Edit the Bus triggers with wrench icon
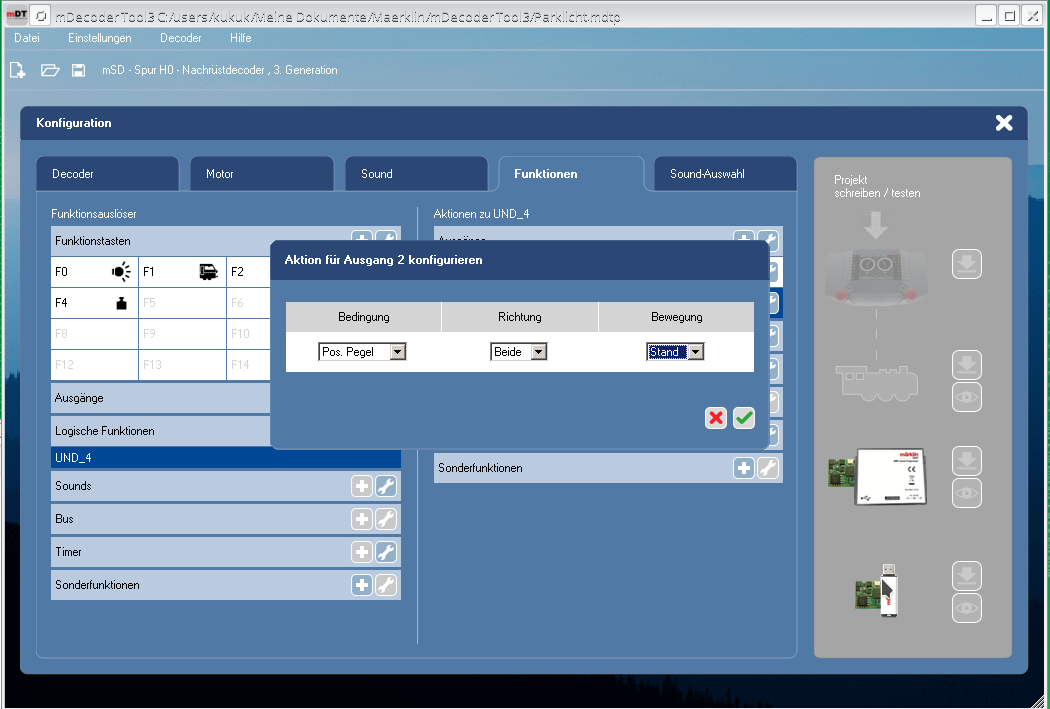 (385, 520)
